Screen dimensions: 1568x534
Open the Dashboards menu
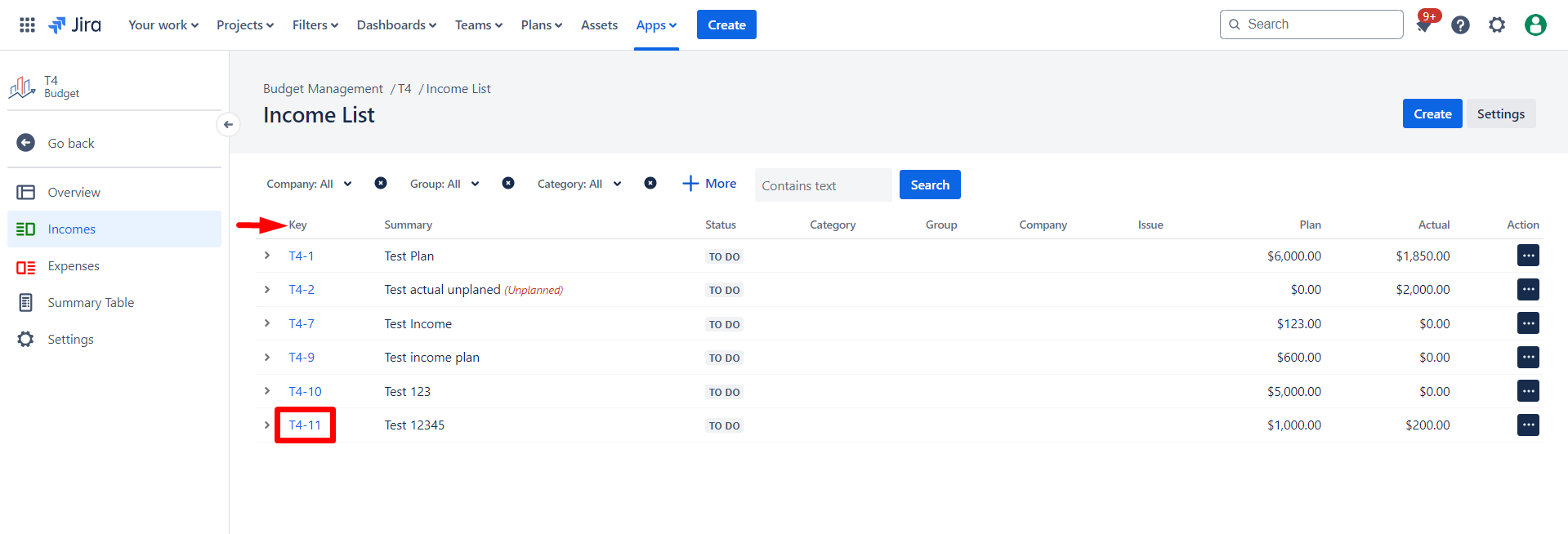click(x=396, y=25)
